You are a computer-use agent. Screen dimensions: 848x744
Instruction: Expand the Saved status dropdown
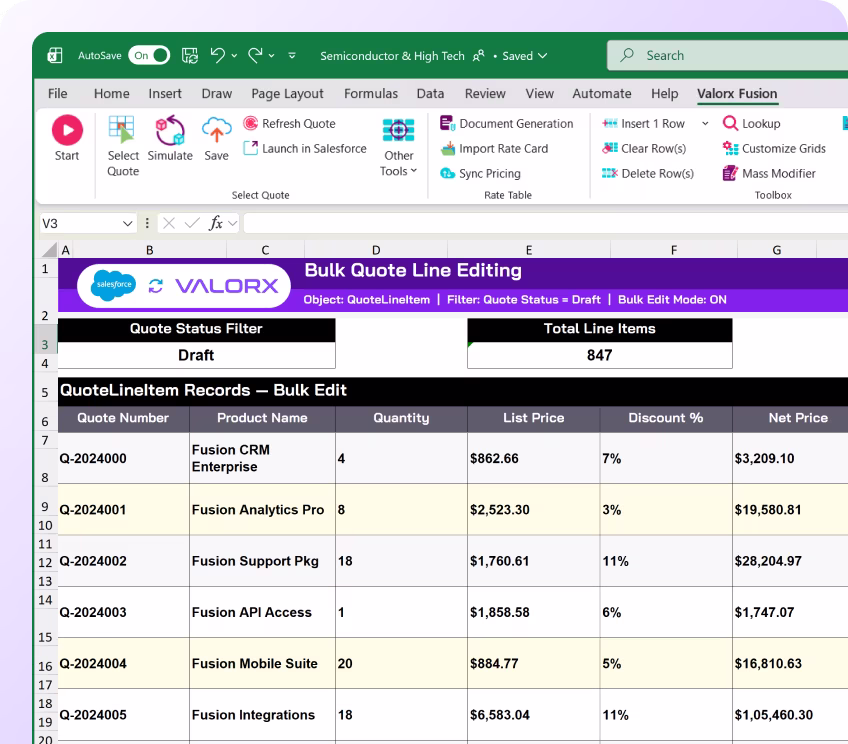tap(542, 56)
